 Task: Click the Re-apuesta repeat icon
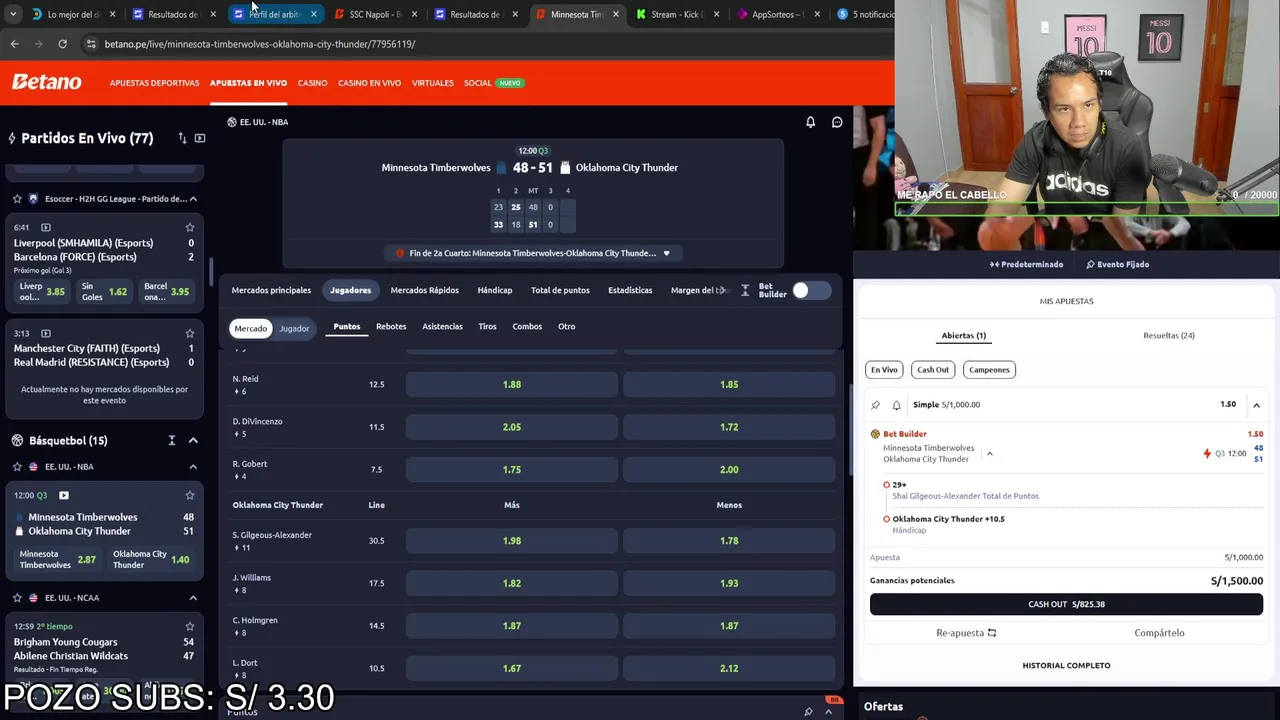tap(992, 633)
